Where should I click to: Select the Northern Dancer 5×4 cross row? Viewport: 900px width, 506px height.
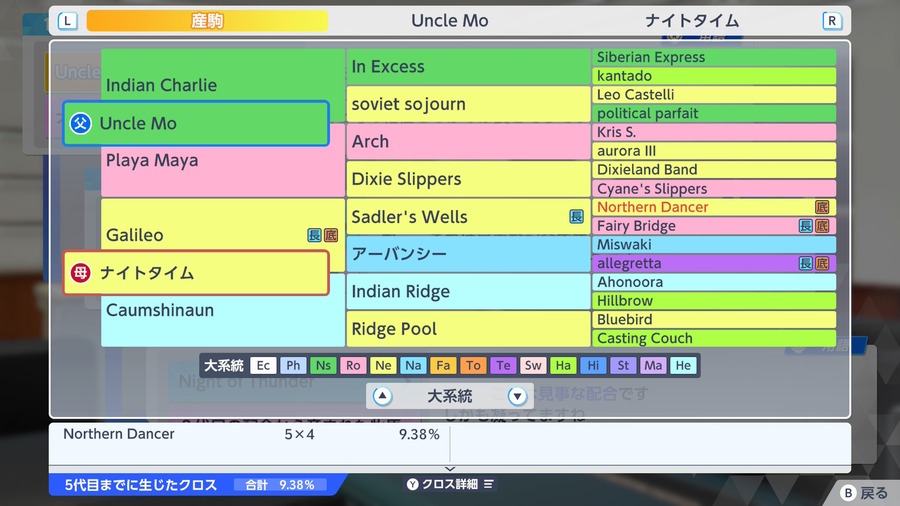click(x=250, y=434)
